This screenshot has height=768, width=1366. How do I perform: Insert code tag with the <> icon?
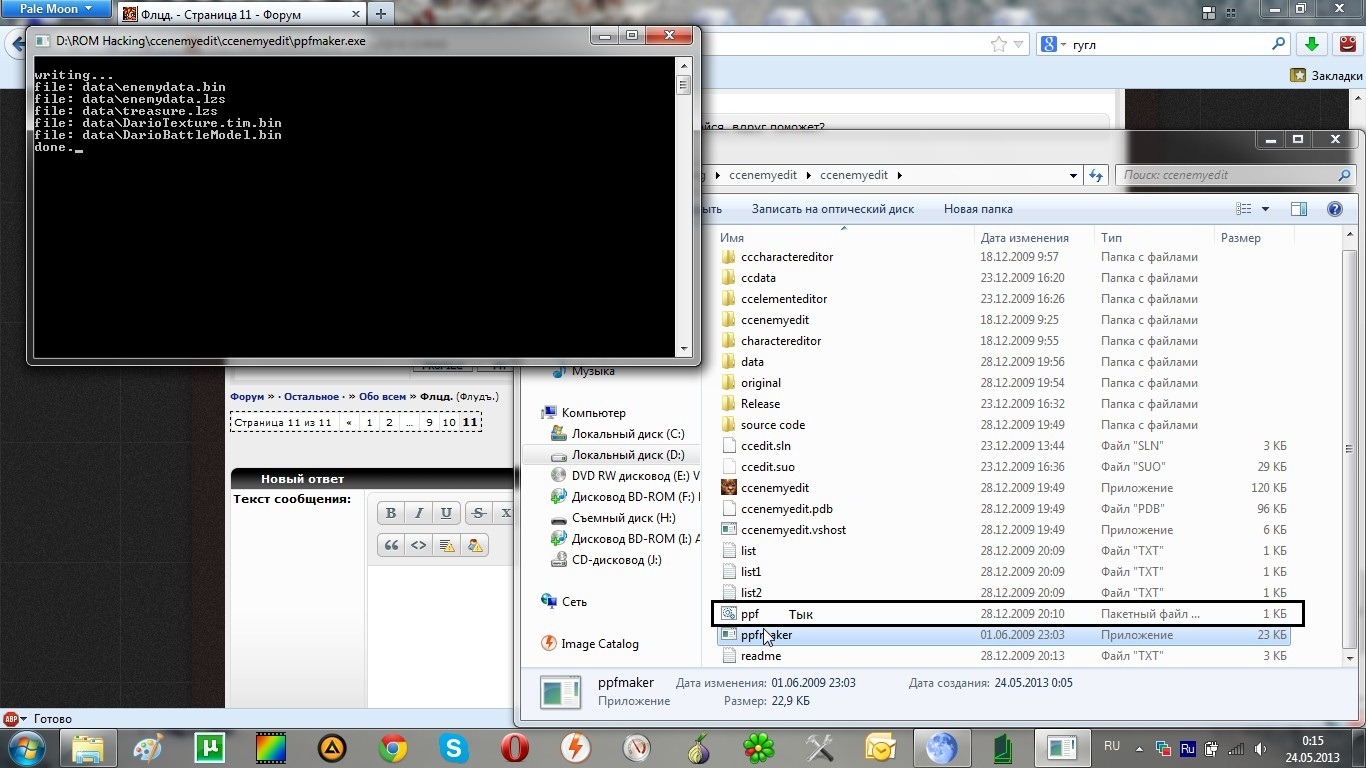click(x=419, y=545)
